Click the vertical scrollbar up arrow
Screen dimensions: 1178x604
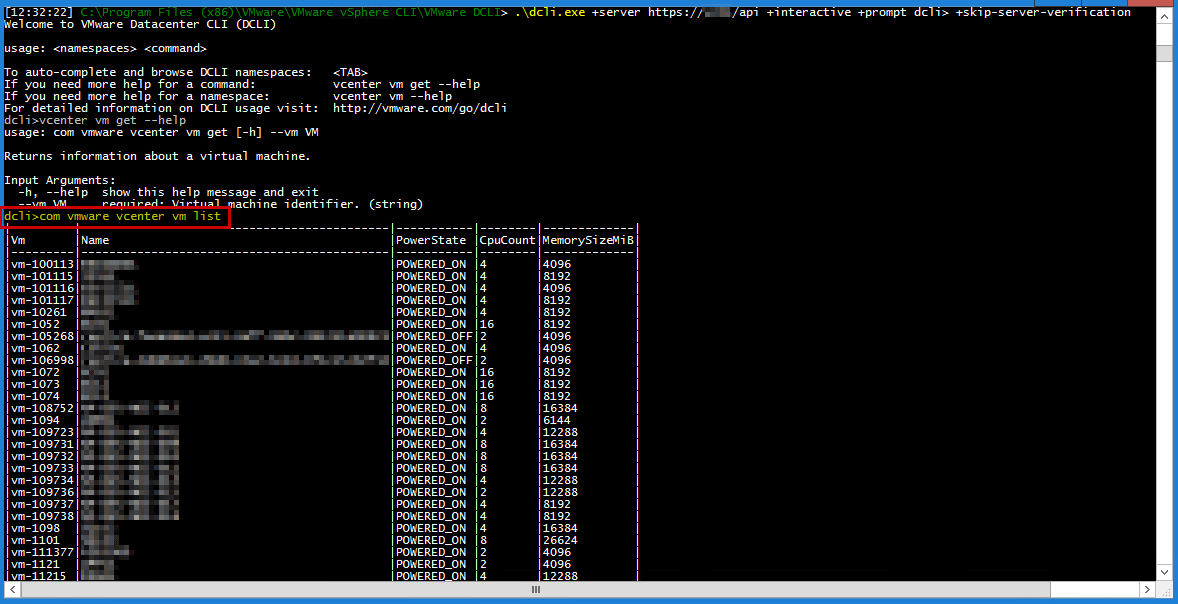(x=1164, y=17)
